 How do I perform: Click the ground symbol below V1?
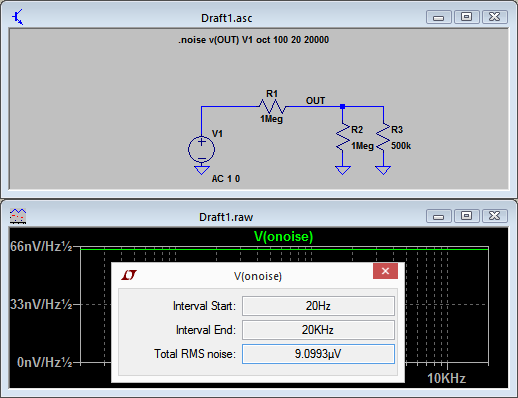201,169
